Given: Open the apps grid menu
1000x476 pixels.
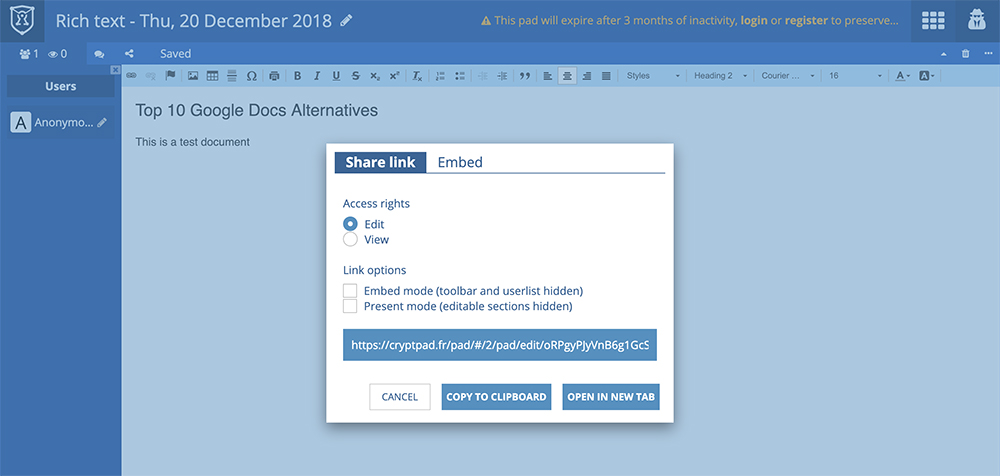Looking at the screenshot, I should pos(933,20).
